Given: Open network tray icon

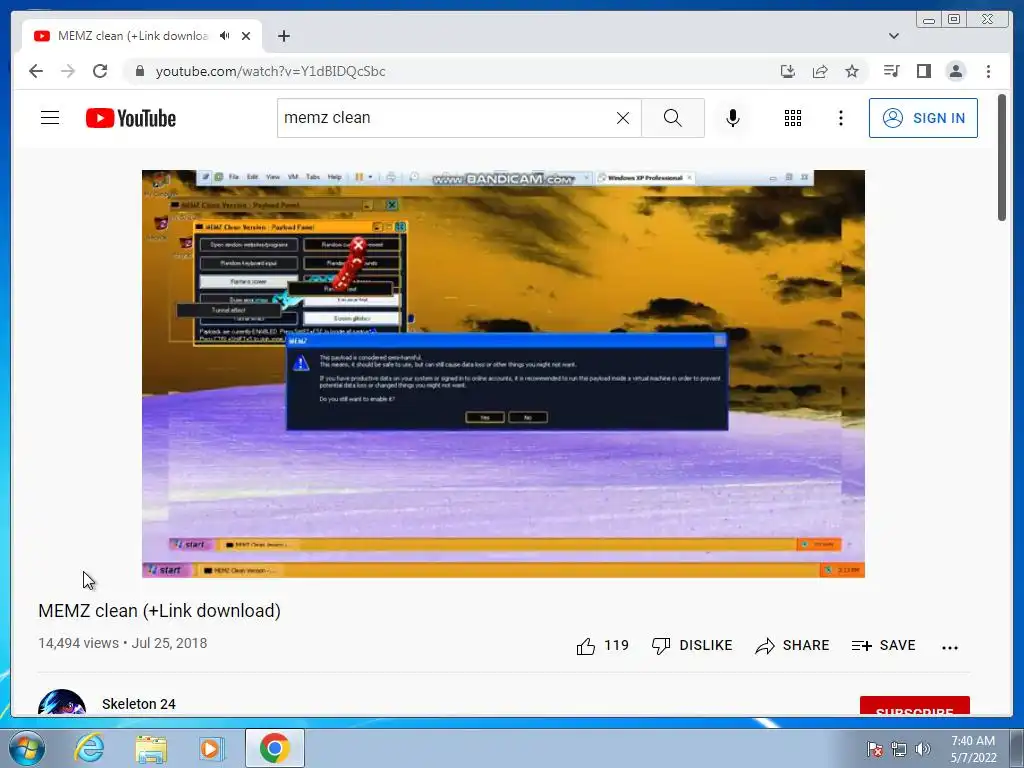Looking at the screenshot, I should pyautogui.click(x=899, y=749).
